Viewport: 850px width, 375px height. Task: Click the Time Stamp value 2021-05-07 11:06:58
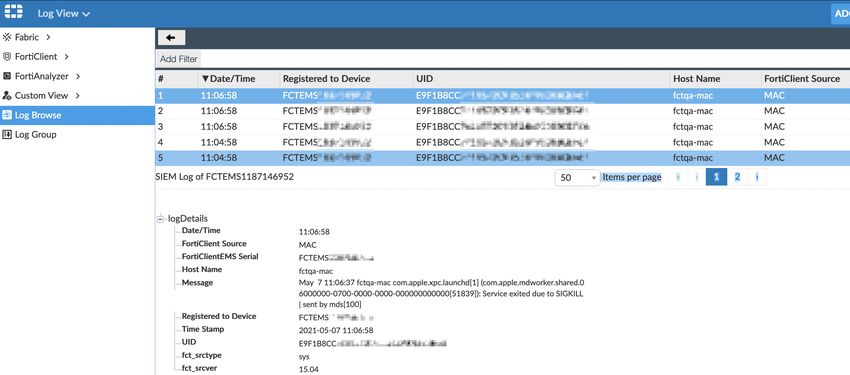336,330
